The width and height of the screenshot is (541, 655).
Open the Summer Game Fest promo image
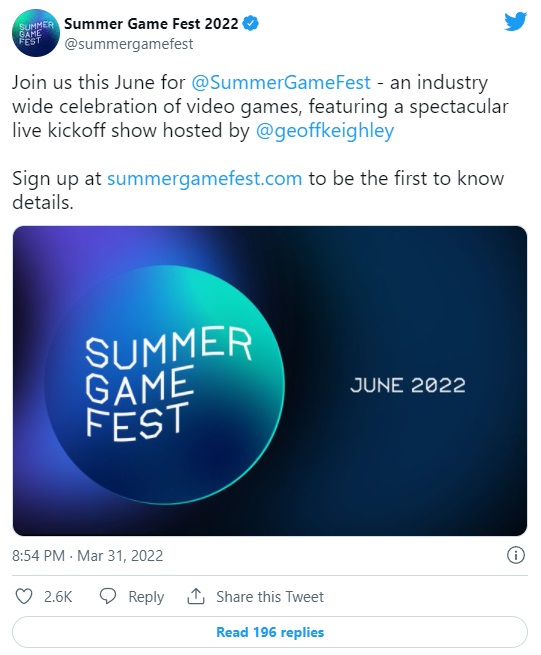tap(270, 381)
